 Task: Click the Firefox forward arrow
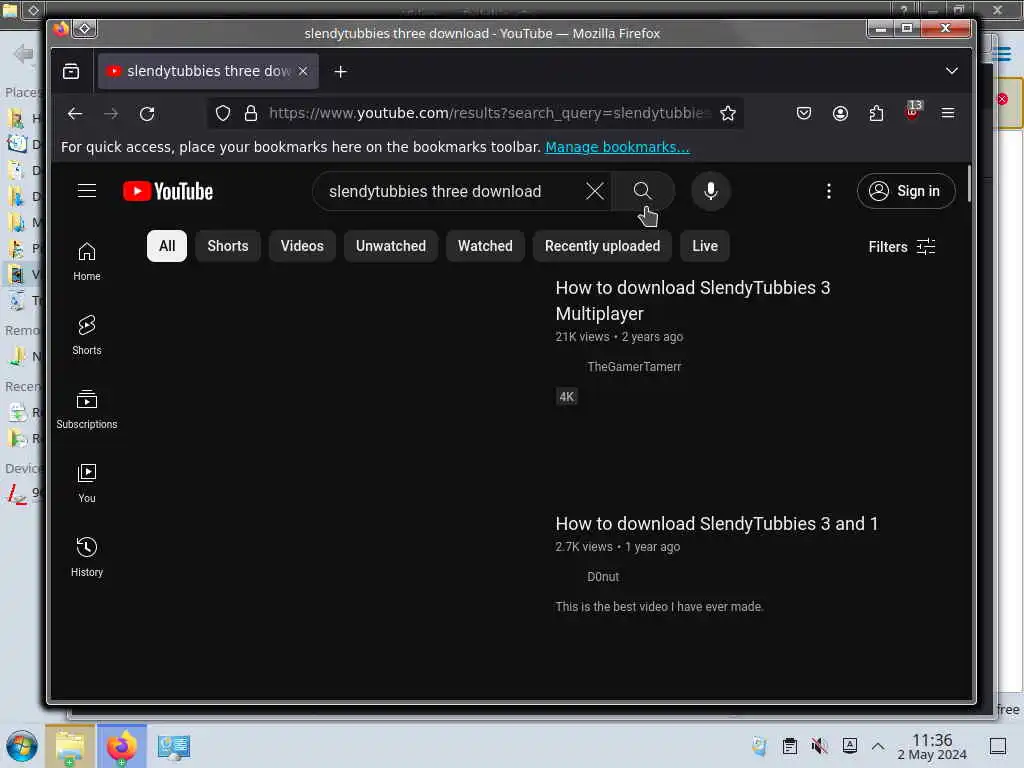click(111, 114)
